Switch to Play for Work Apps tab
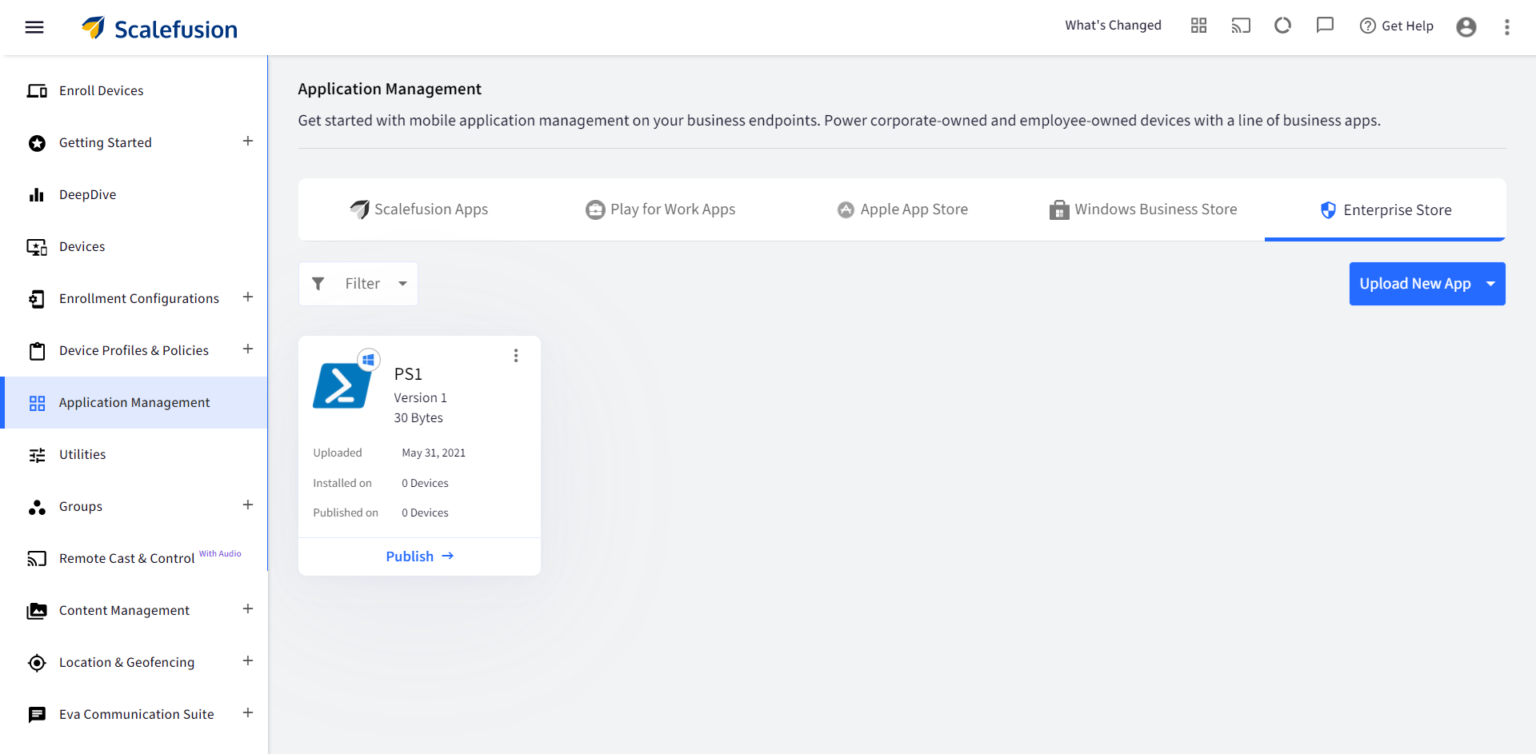 (x=660, y=210)
